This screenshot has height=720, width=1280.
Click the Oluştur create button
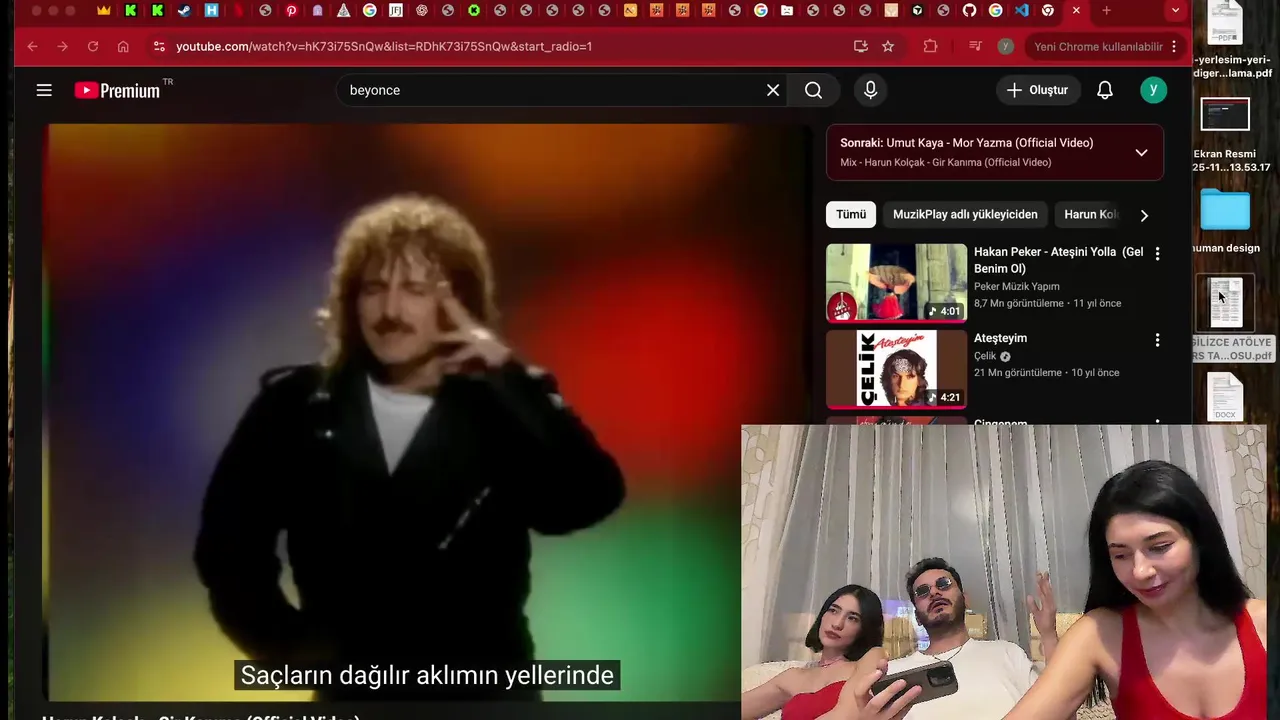coord(1038,90)
